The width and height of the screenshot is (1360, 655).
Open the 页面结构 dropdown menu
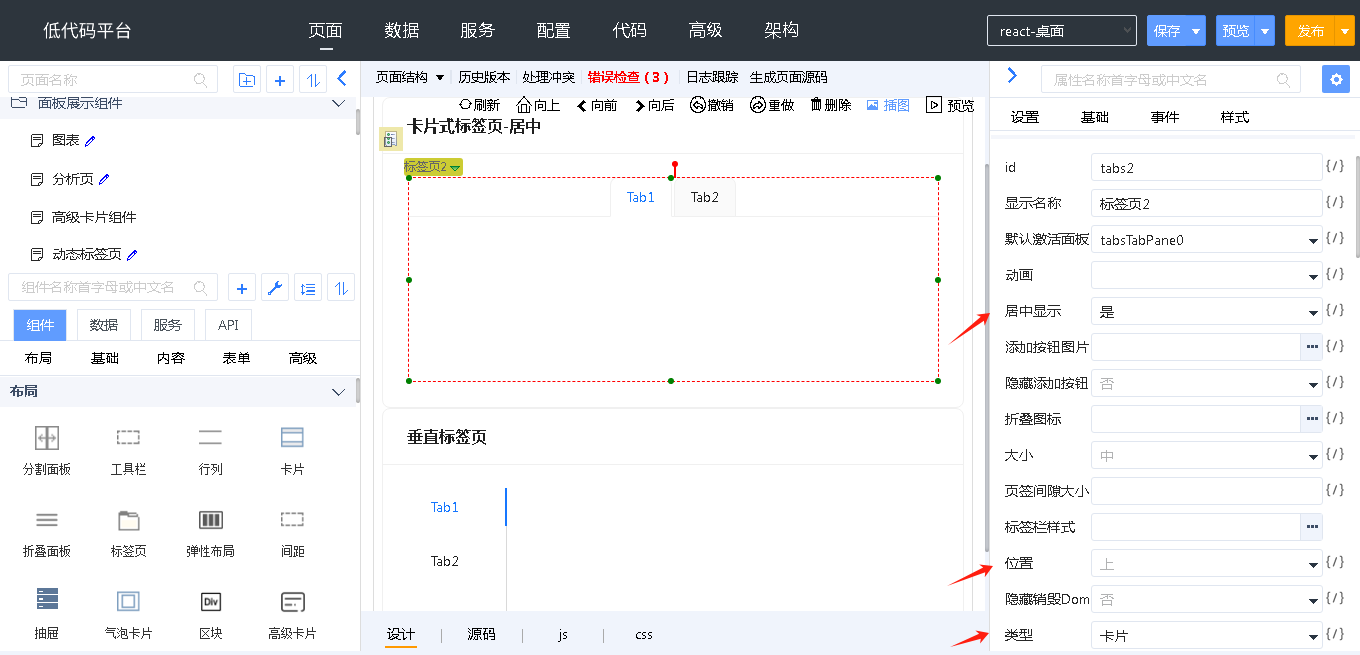pos(410,77)
